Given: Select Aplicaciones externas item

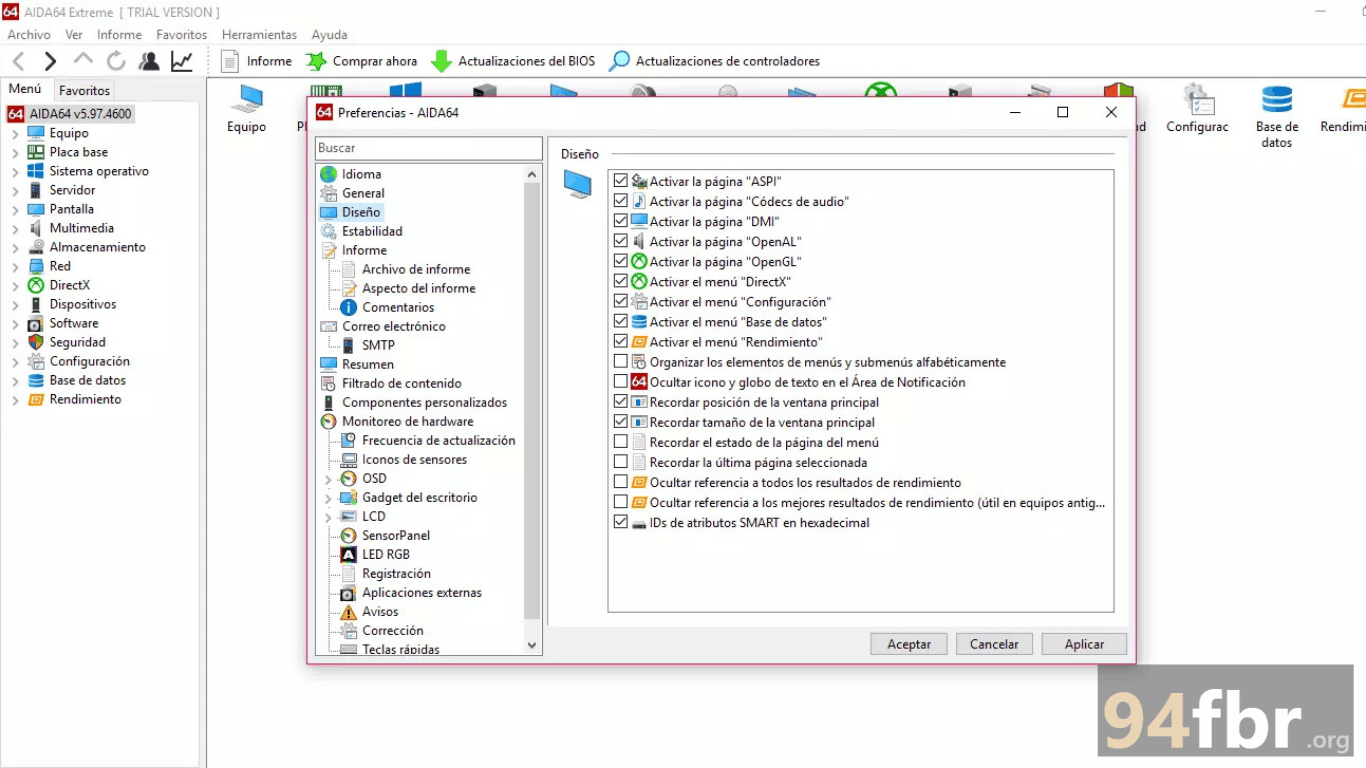Looking at the screenshot, I should [x=411, y=592].
